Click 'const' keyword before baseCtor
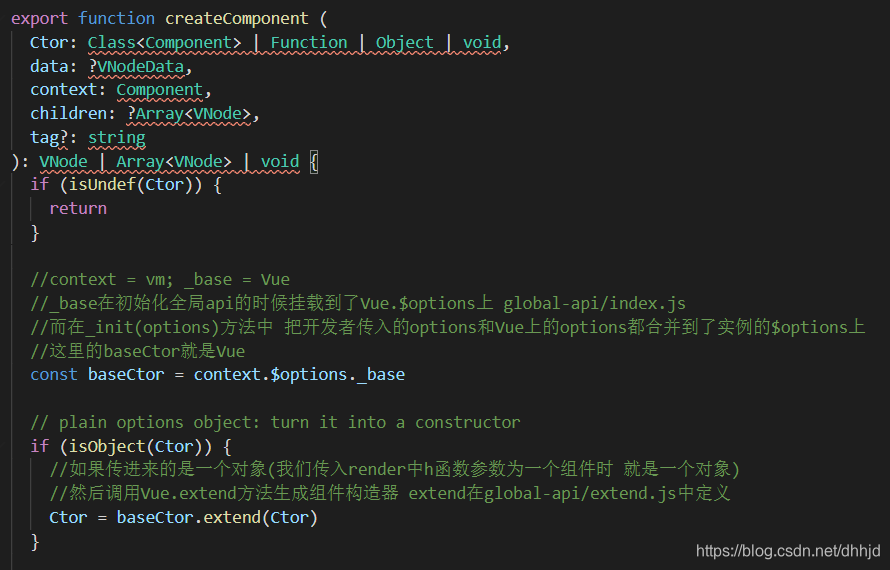890x570 pixels. [54, 375]
